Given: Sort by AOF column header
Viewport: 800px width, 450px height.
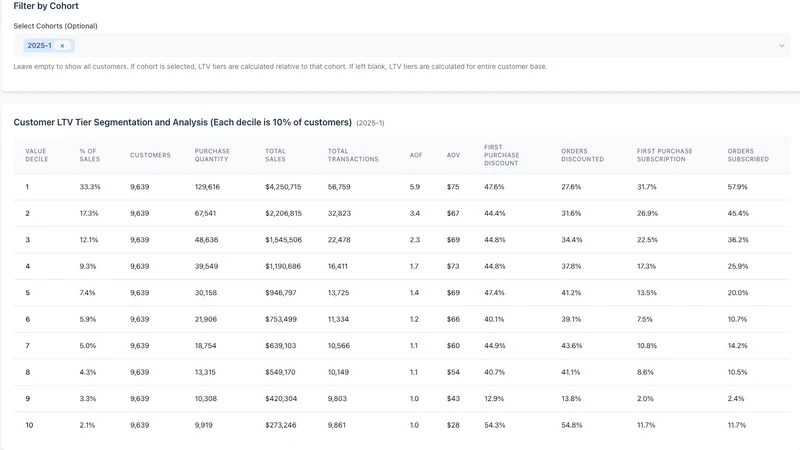Looking at the screenshot, I should tap(416, 155).
